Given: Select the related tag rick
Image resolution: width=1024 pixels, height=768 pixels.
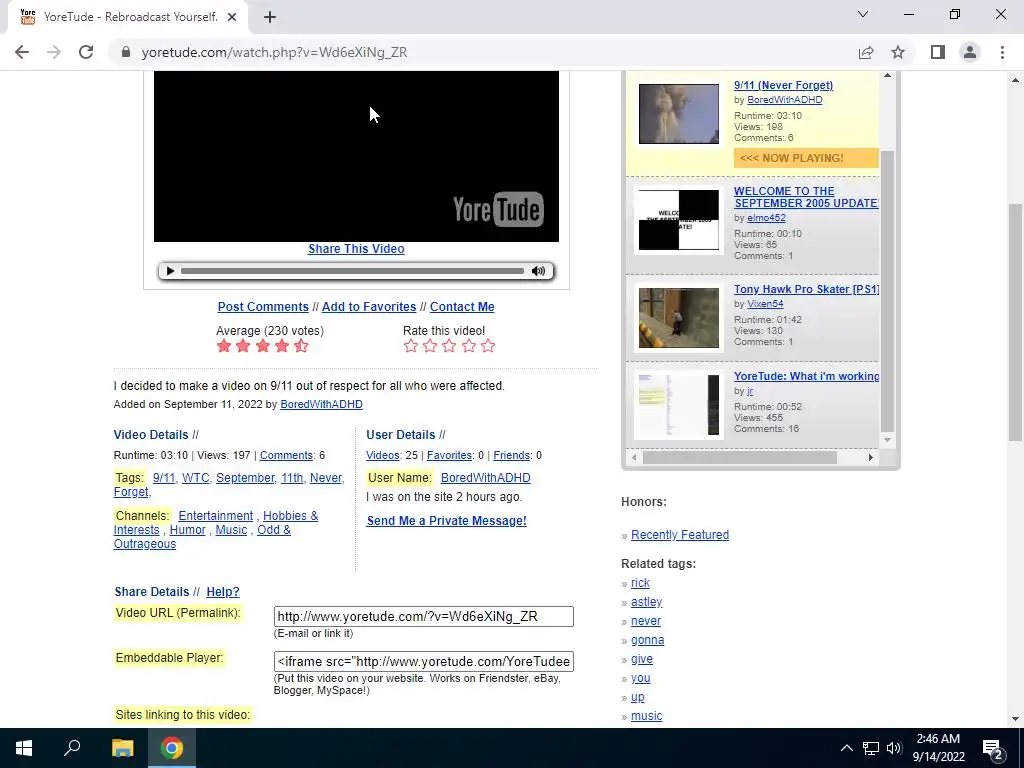Looking at the screenshot, I should (x=640, y=583).
